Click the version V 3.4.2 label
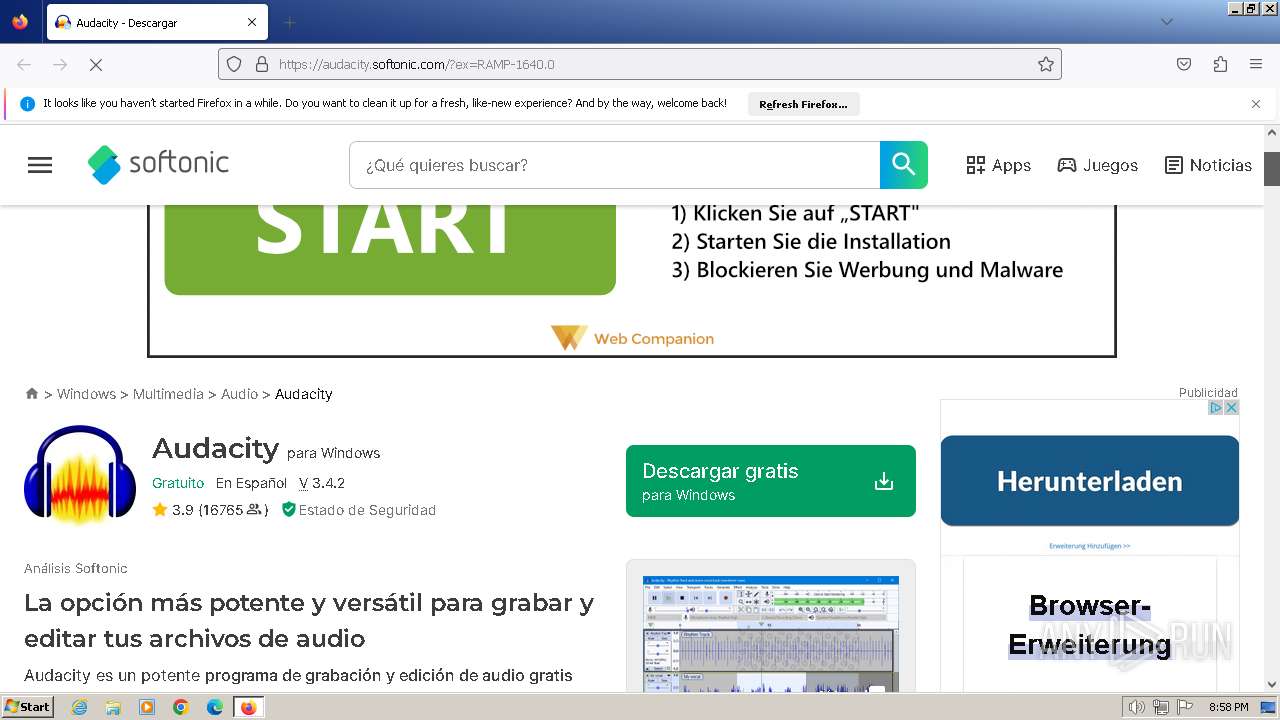The height and width of the screenshot is (720, 1280). coord(321,483)
